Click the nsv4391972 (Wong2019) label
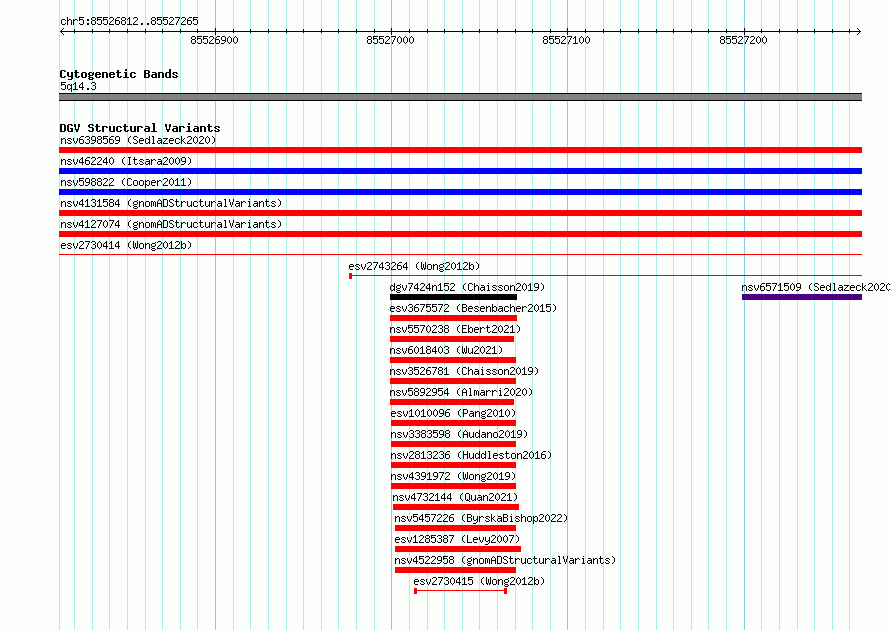890x630 pixels. point(453,476)
